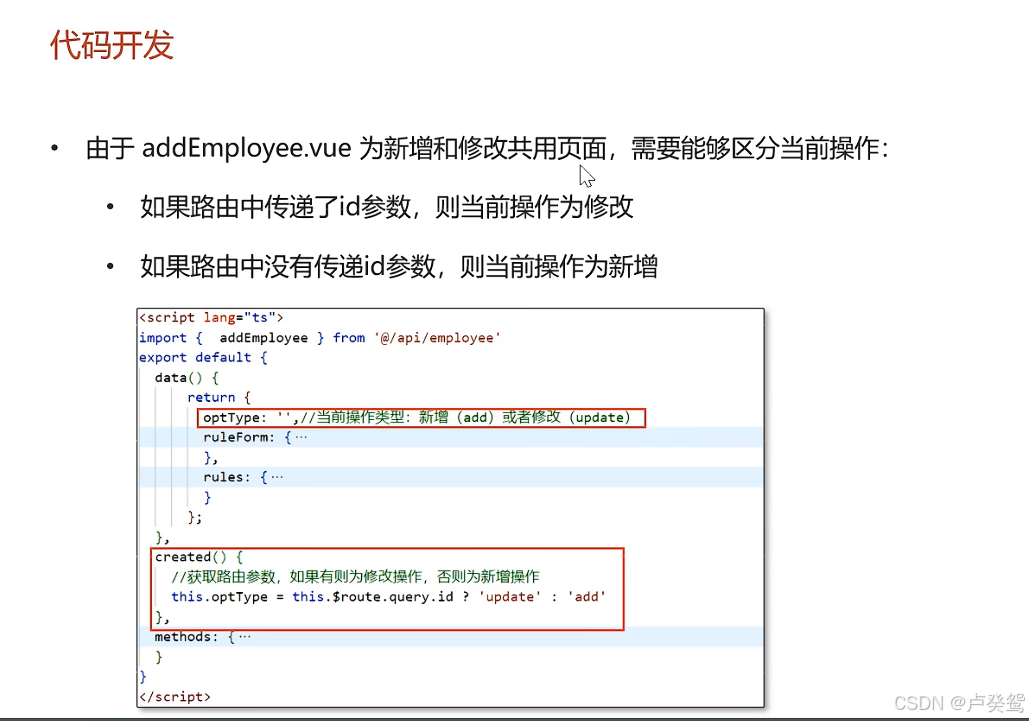Viewport: 1029px width, 721px height.
Task: Click the code line "export default {"
Action: (x=203, y=358)
